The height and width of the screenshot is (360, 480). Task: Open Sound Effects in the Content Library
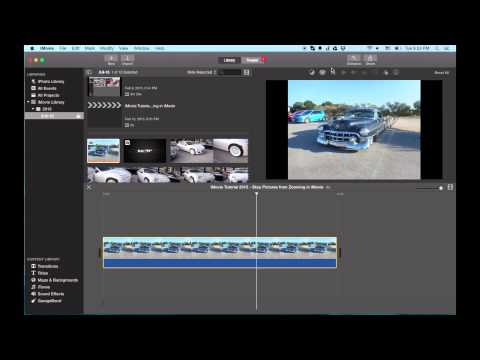click(47, 294)
